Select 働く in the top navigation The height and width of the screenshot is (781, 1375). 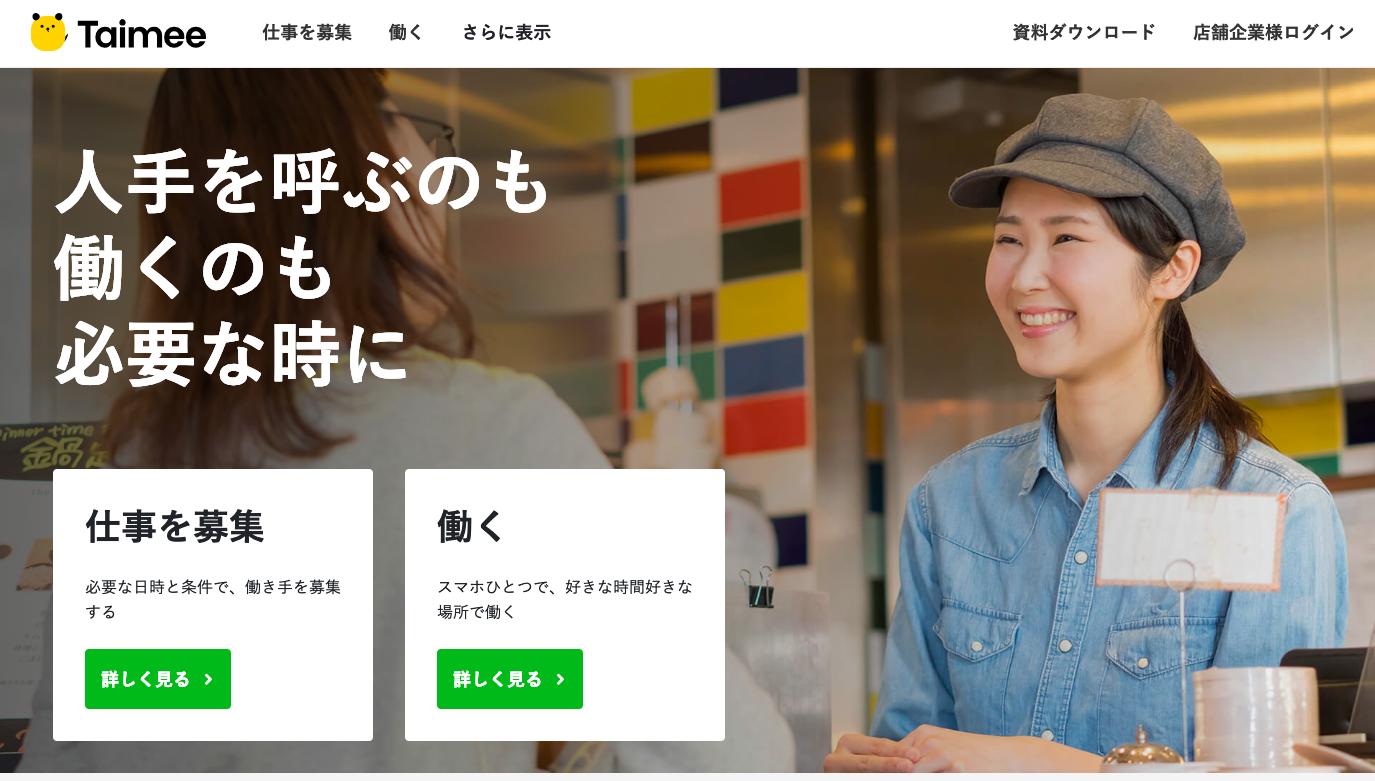406,32
